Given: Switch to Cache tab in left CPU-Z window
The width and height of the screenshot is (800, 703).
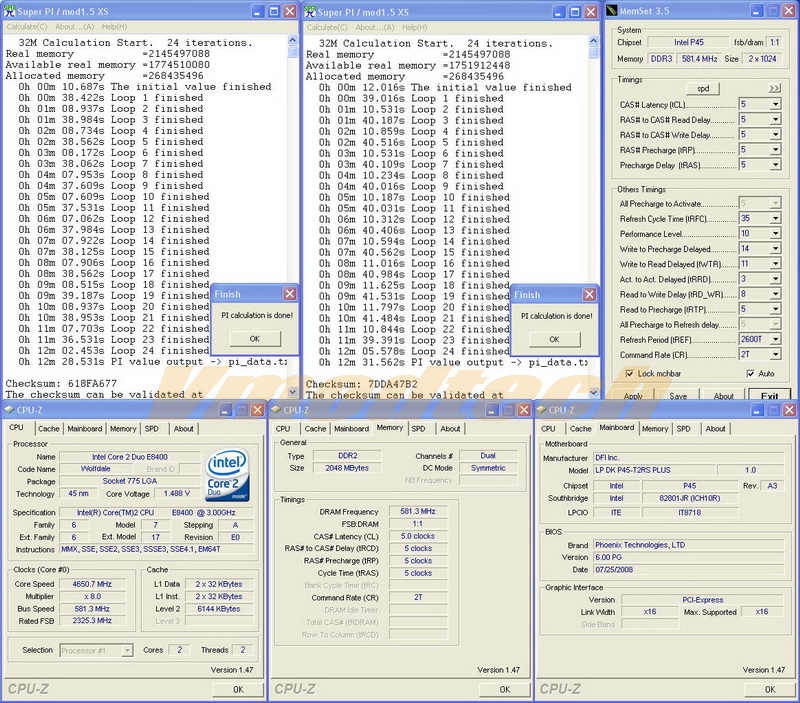Looking at the screenshot, I should [48, 429].
